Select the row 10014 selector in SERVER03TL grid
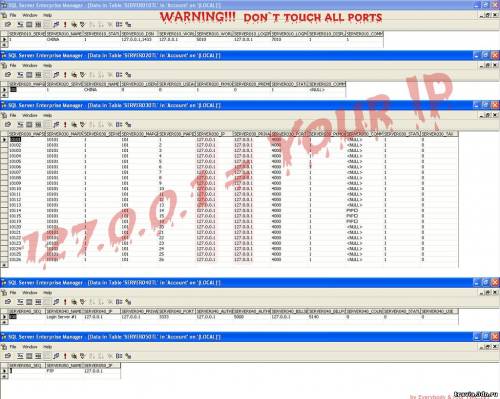Image resolution: width=500 pixels, height=399 pixels. coord(4,211)
